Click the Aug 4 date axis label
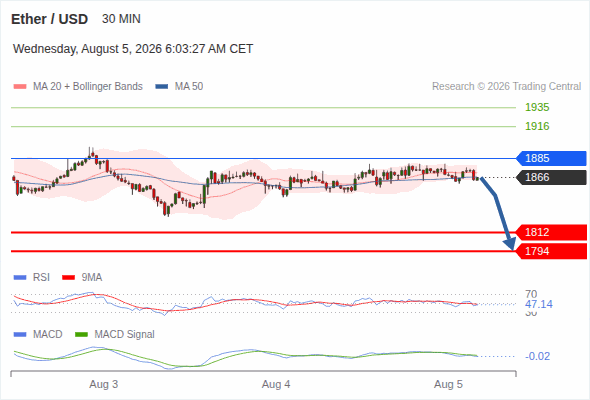The width and height of the screenshot is (590, 400). [276, 385]
